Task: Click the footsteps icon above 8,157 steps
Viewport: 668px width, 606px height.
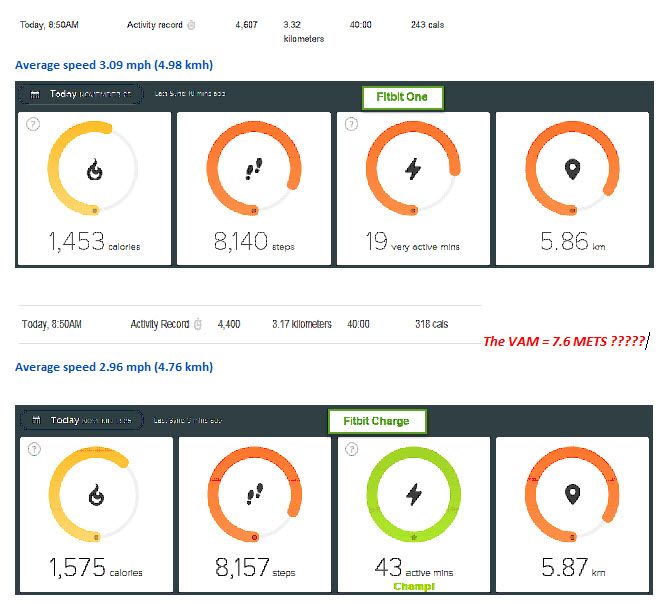Action: coord(255,494)
